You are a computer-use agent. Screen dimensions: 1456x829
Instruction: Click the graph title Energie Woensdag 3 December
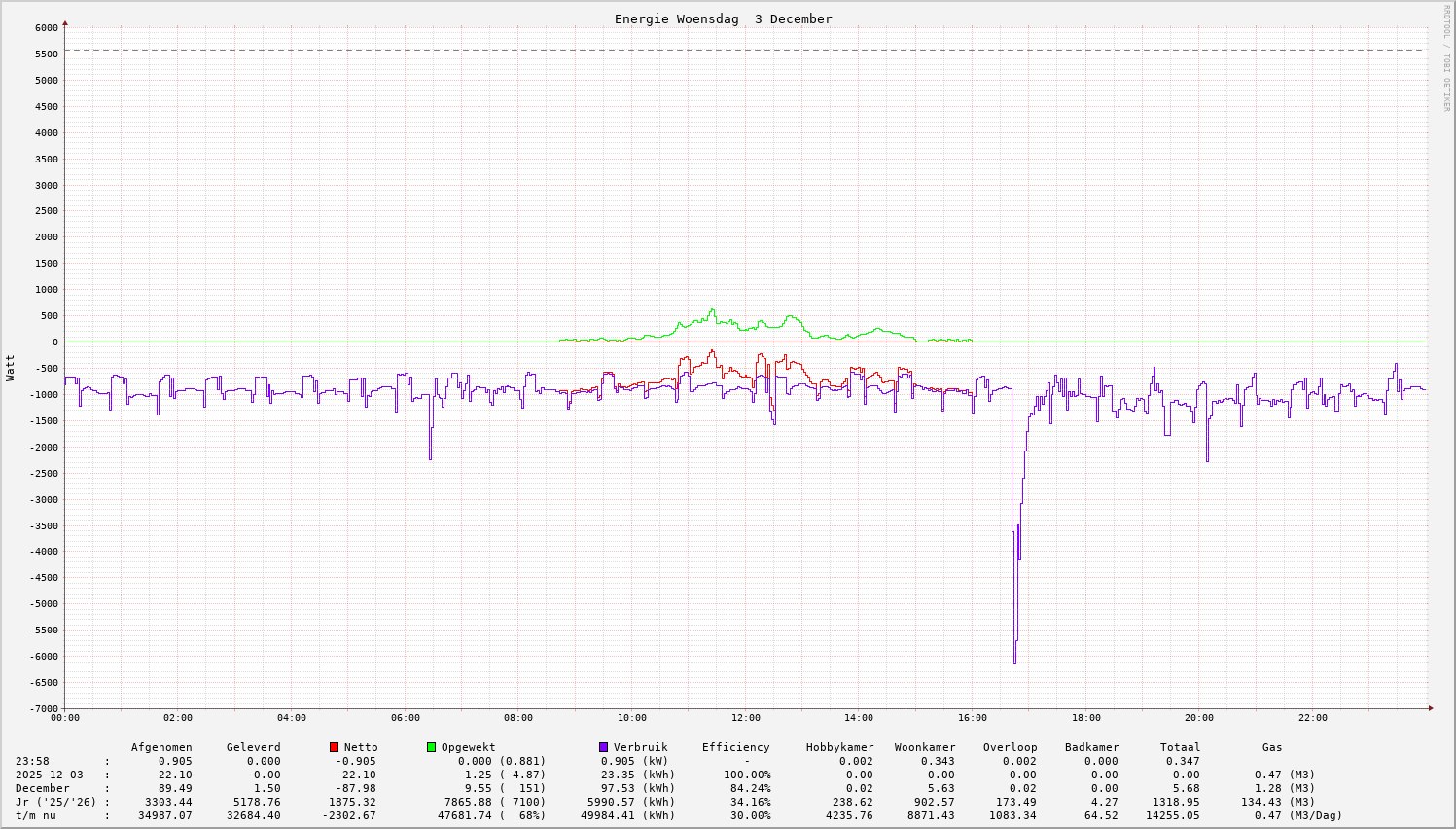[x=723, y=19]
